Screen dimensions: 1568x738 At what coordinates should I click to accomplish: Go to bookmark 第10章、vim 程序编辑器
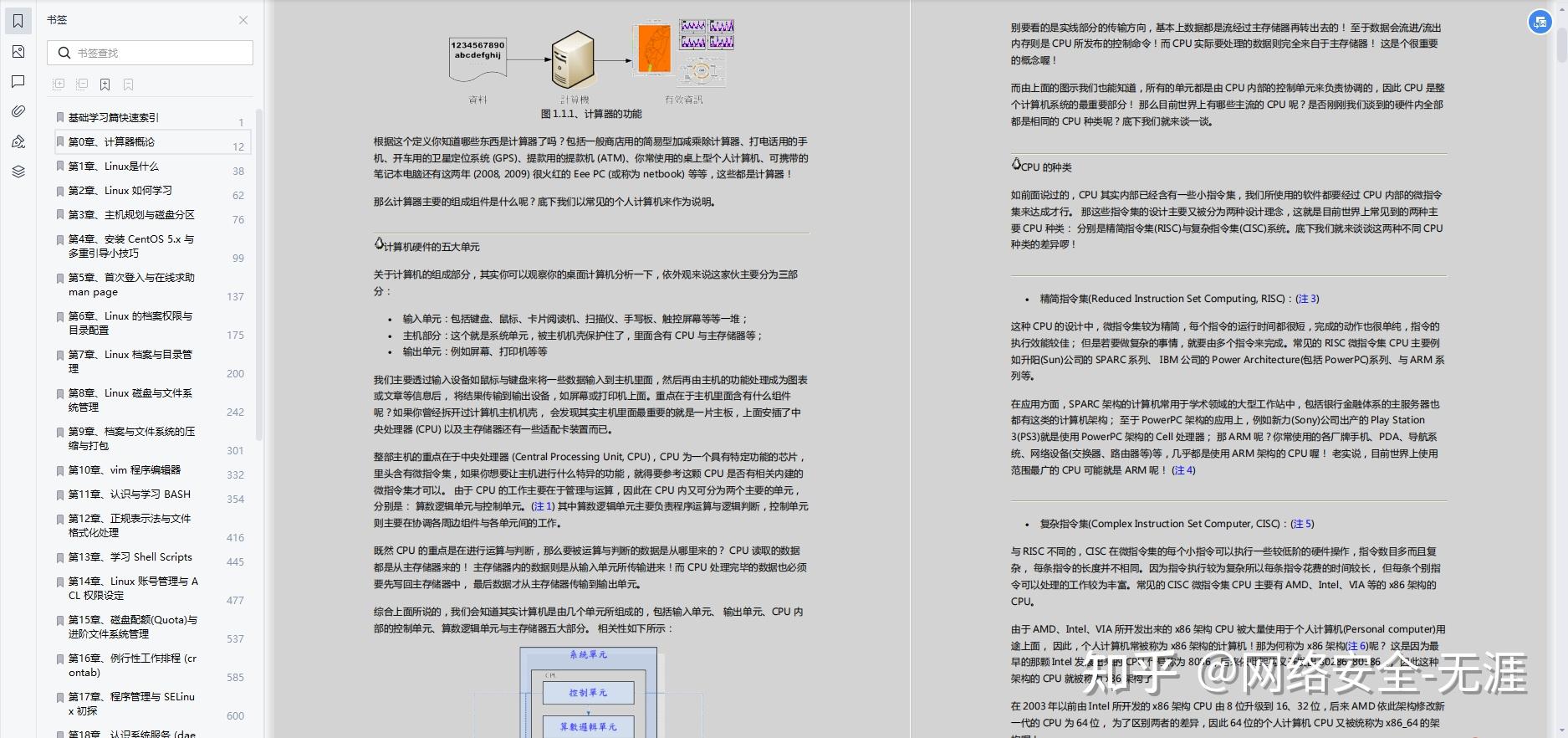(125, 470)
